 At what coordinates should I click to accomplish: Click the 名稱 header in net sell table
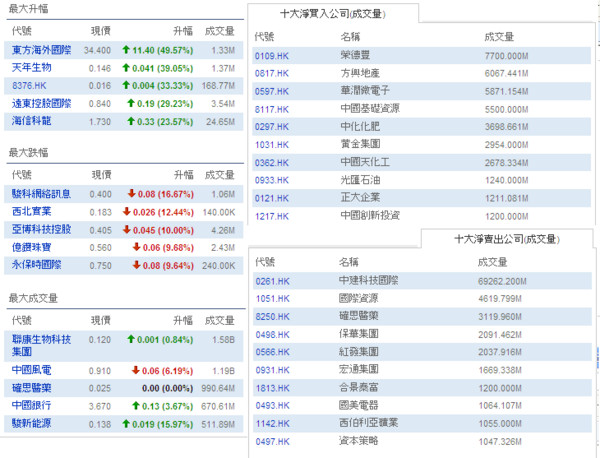pyautogui.click(x=349, y=262)
